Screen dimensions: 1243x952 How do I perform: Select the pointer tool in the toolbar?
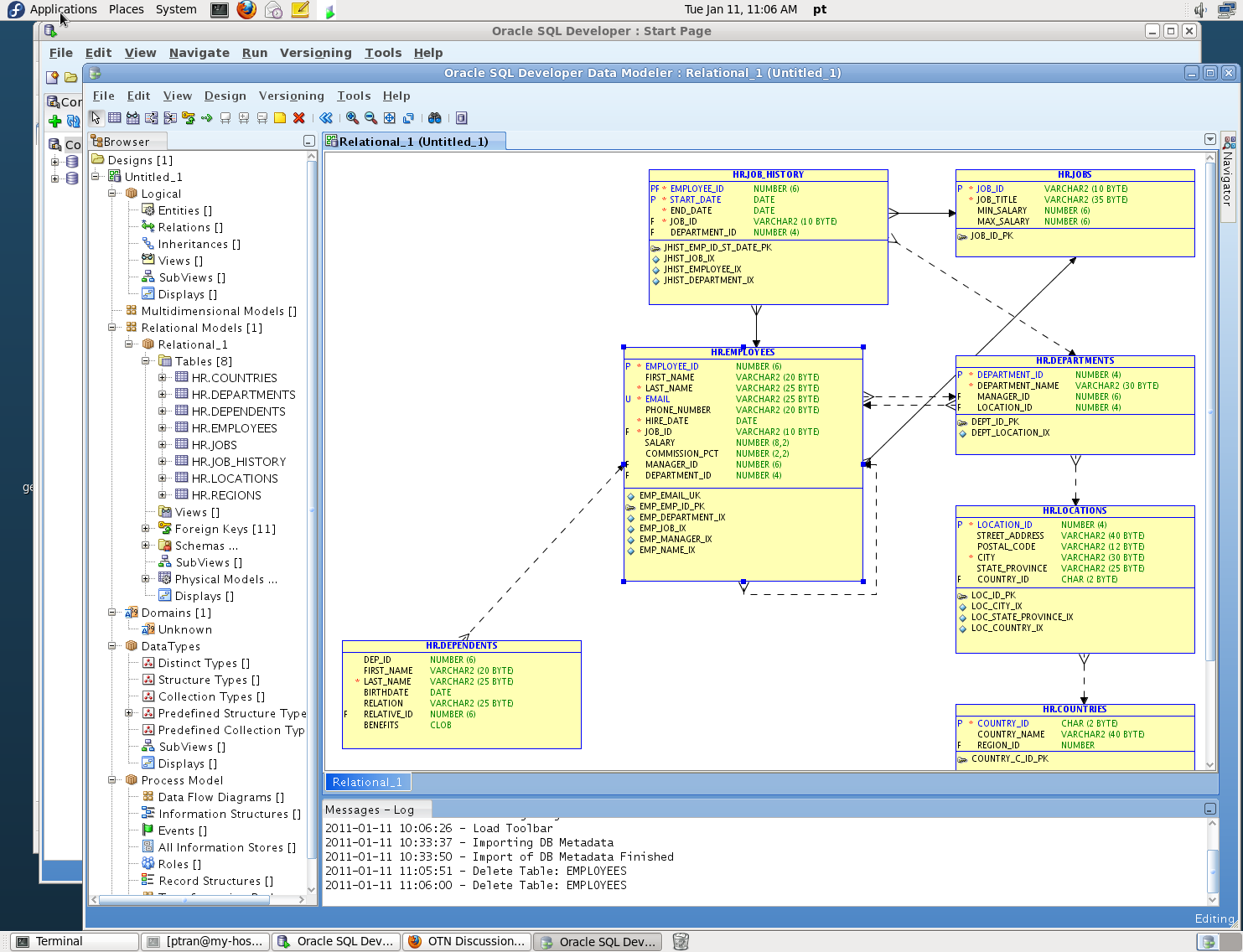pos(96,117)
